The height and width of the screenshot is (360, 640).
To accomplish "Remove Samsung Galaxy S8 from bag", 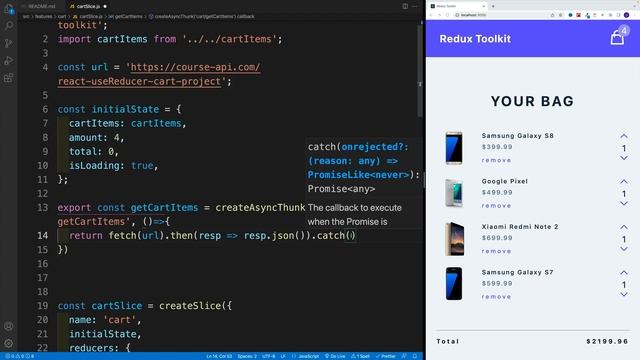I will click(496, 160).
